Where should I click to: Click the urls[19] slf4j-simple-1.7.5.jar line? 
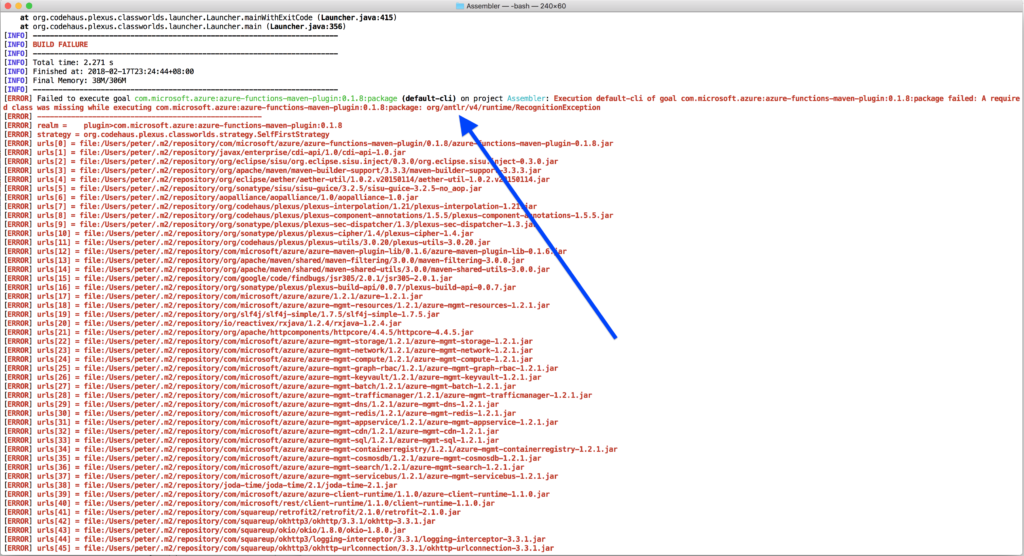pos(221,314)
